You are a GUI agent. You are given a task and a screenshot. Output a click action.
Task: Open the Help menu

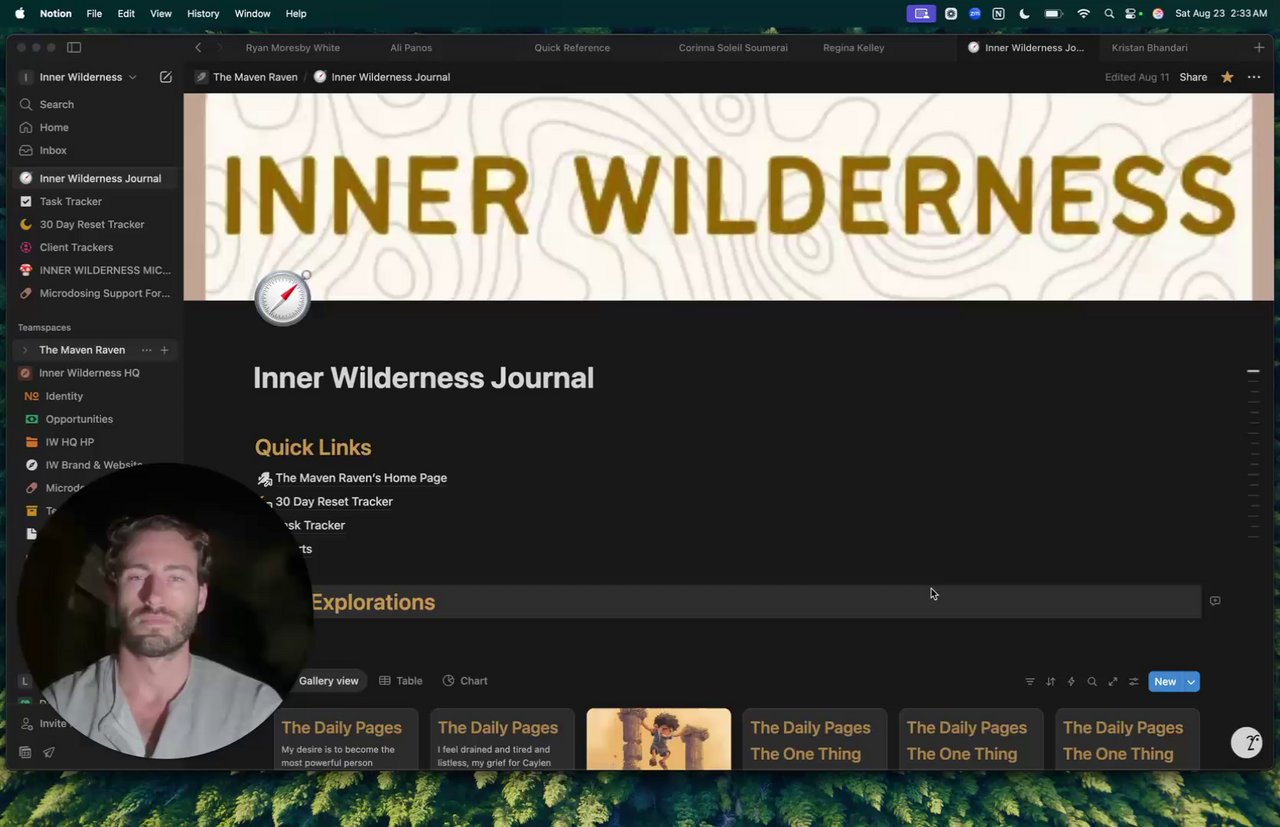[296, 14]
